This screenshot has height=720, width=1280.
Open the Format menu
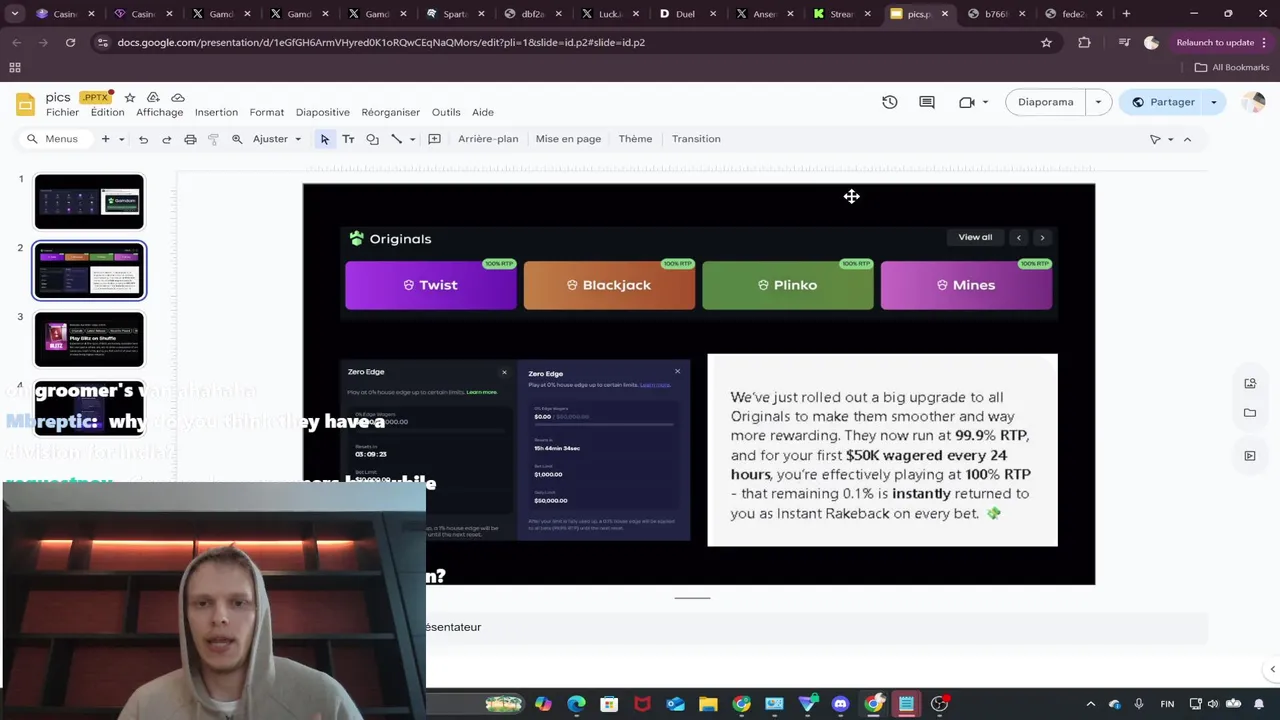[x=267, y=112]
